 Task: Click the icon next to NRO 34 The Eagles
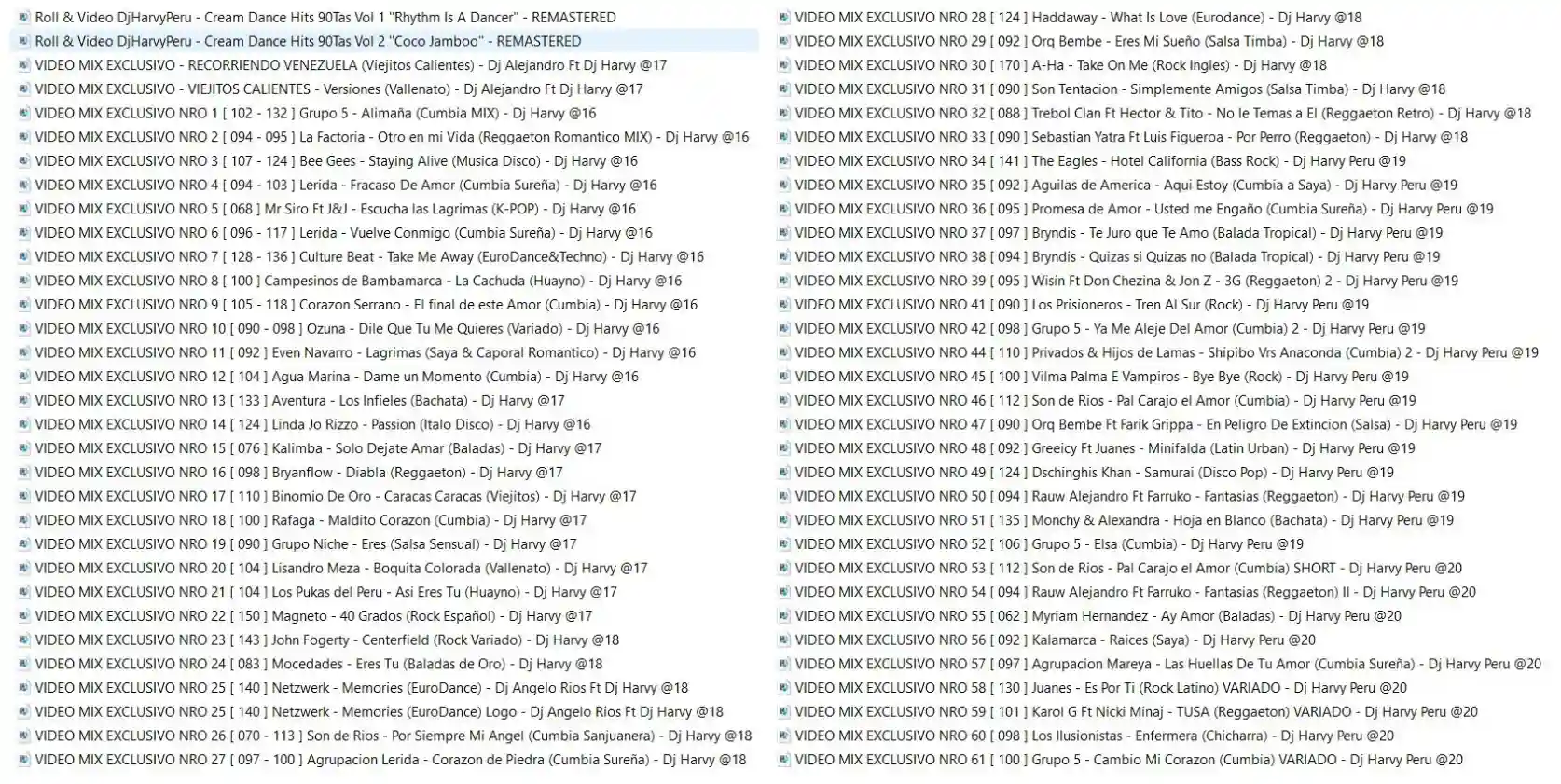(784, 160)
